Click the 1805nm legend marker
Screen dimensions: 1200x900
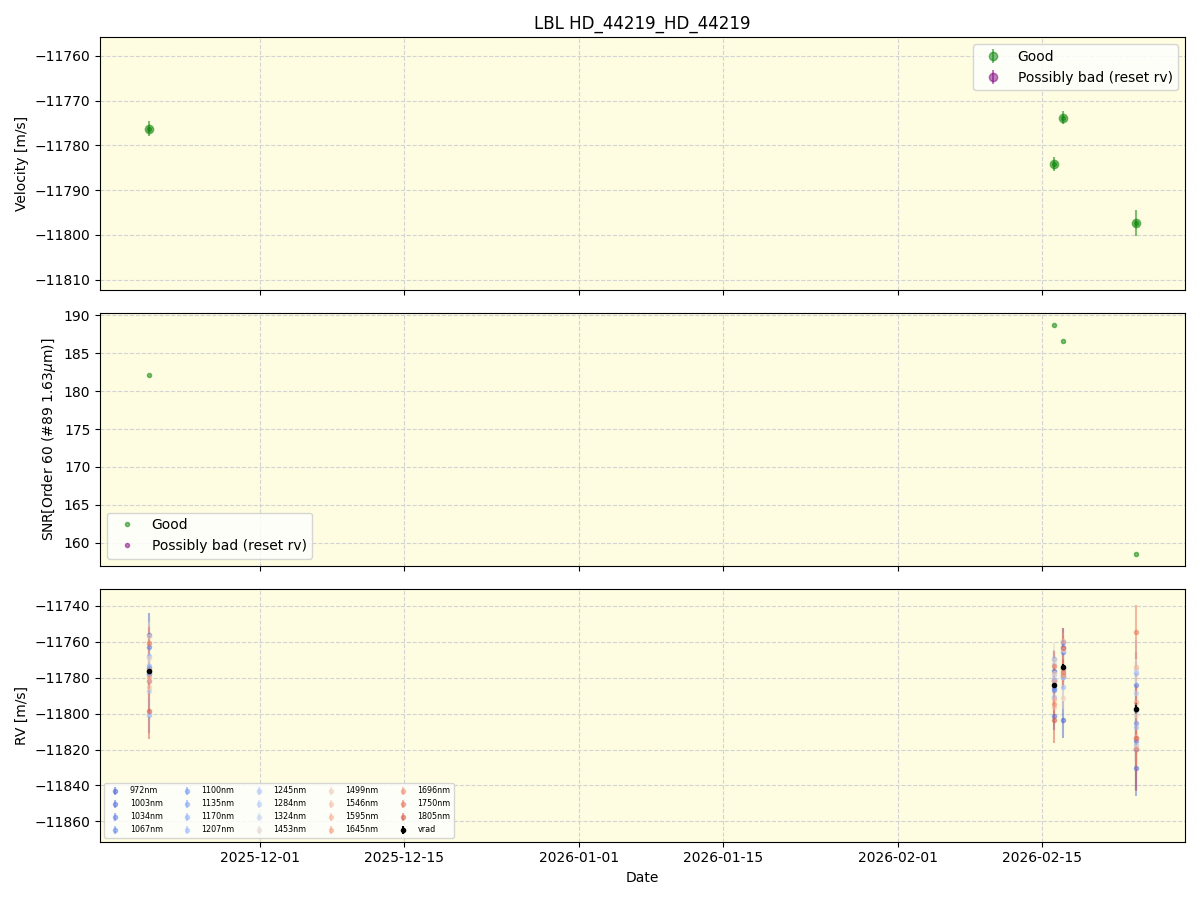(x=403, y=815)
